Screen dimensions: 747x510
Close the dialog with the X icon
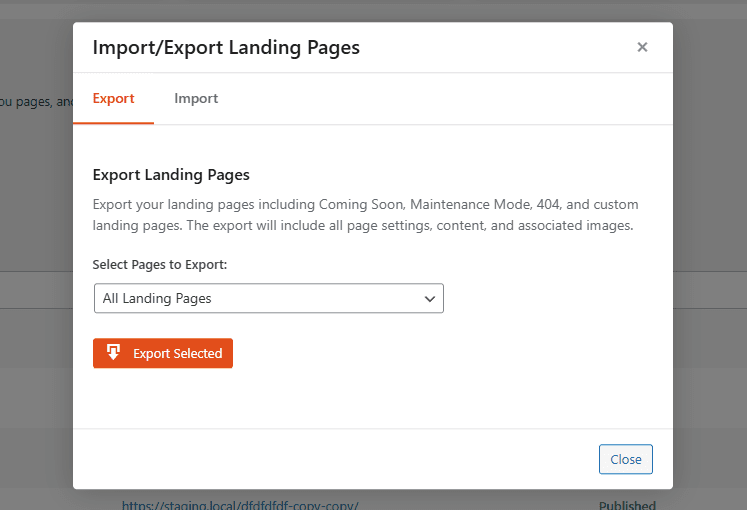coord(642,47)
